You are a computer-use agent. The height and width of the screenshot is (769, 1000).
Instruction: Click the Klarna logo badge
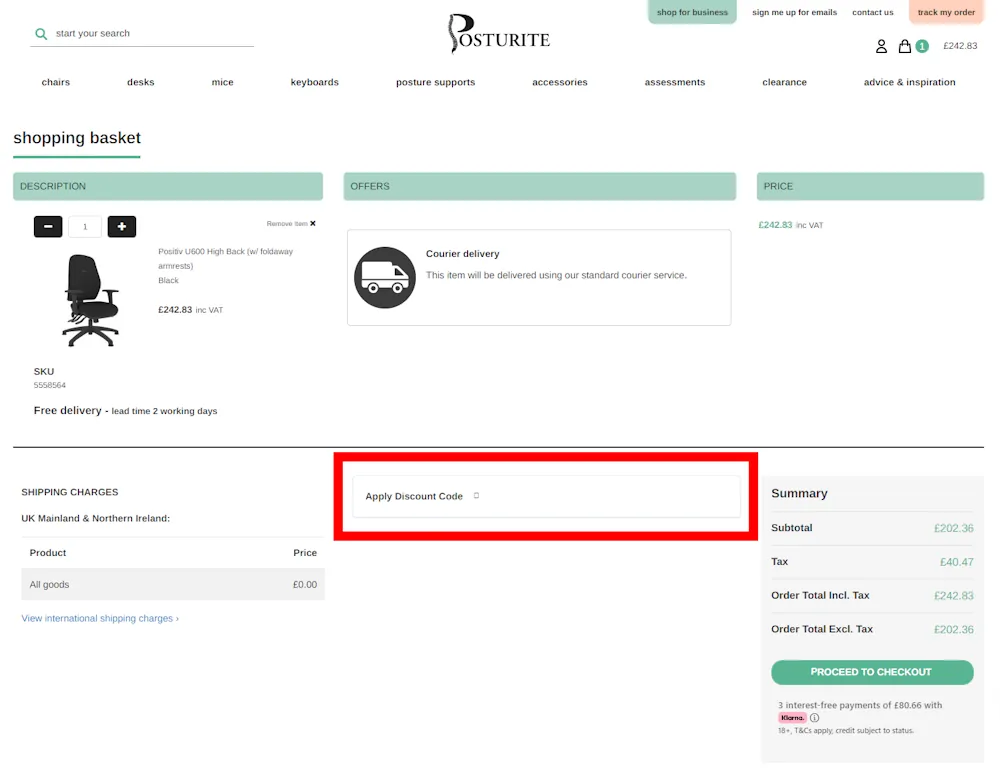click(792, 717)
